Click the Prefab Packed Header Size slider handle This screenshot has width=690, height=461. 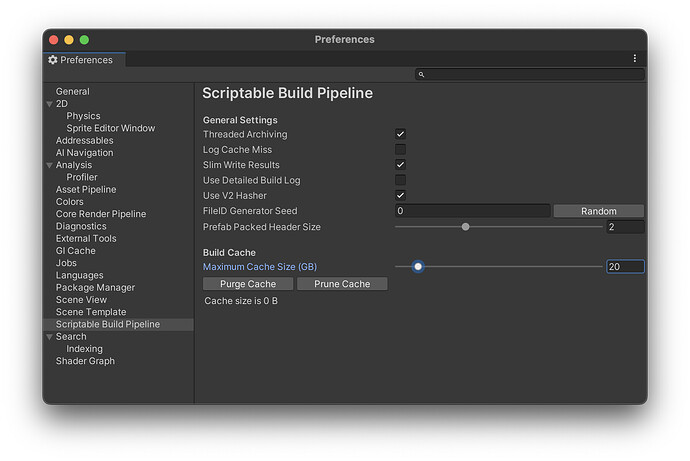coord(466,227)
